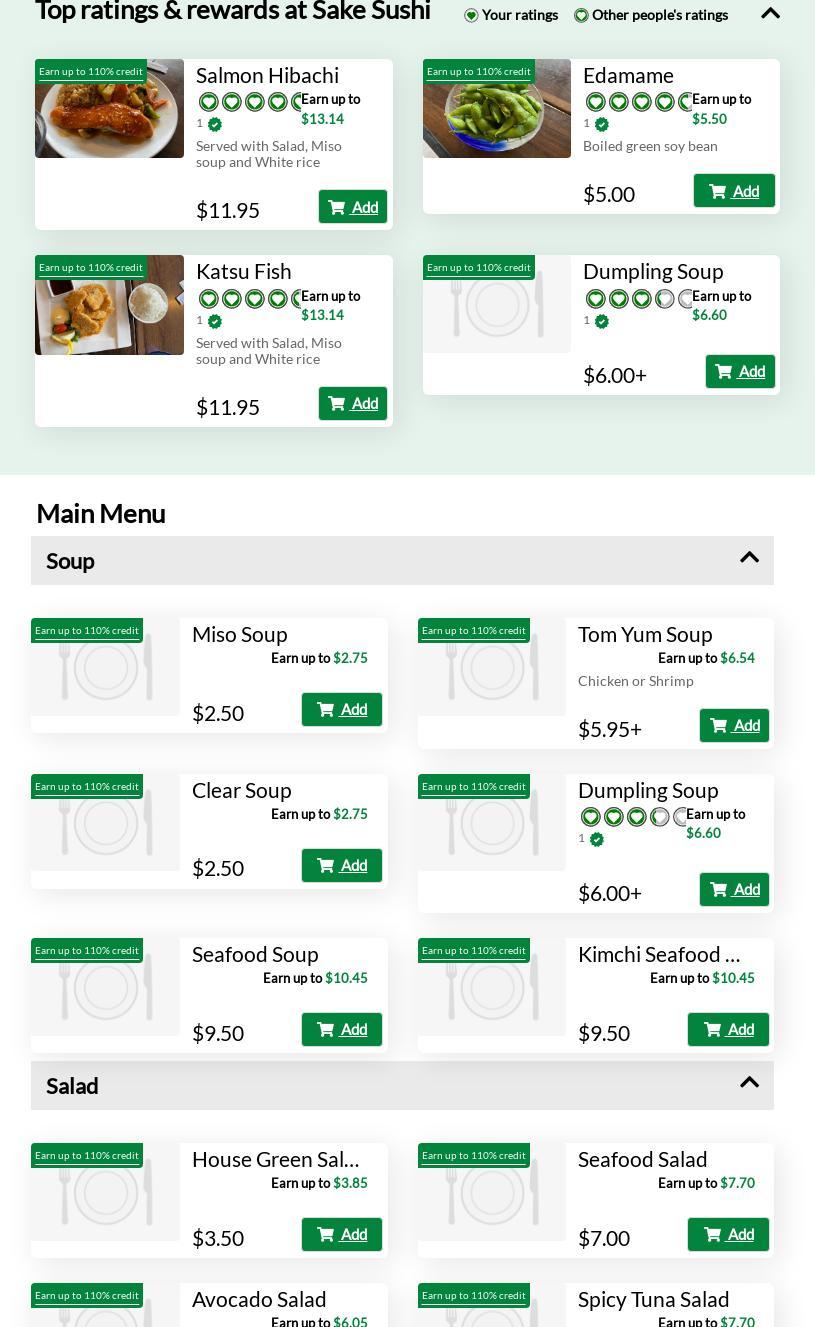Add Salmon Hibachi to cart
Screen dimensions: 815x1327
click(353, 207)
